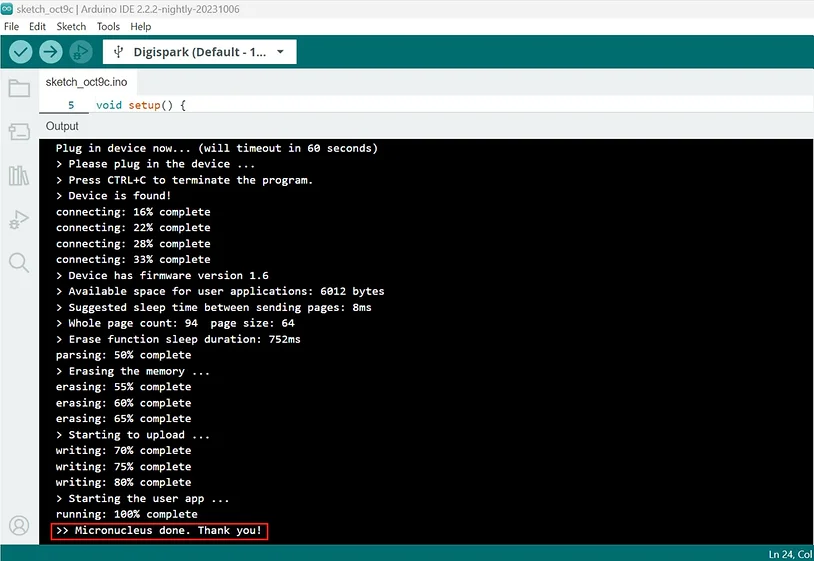Click code line 5 void setup()
Image resolution: width=814 pixels, height=561 pixels.
click(141, 105)
